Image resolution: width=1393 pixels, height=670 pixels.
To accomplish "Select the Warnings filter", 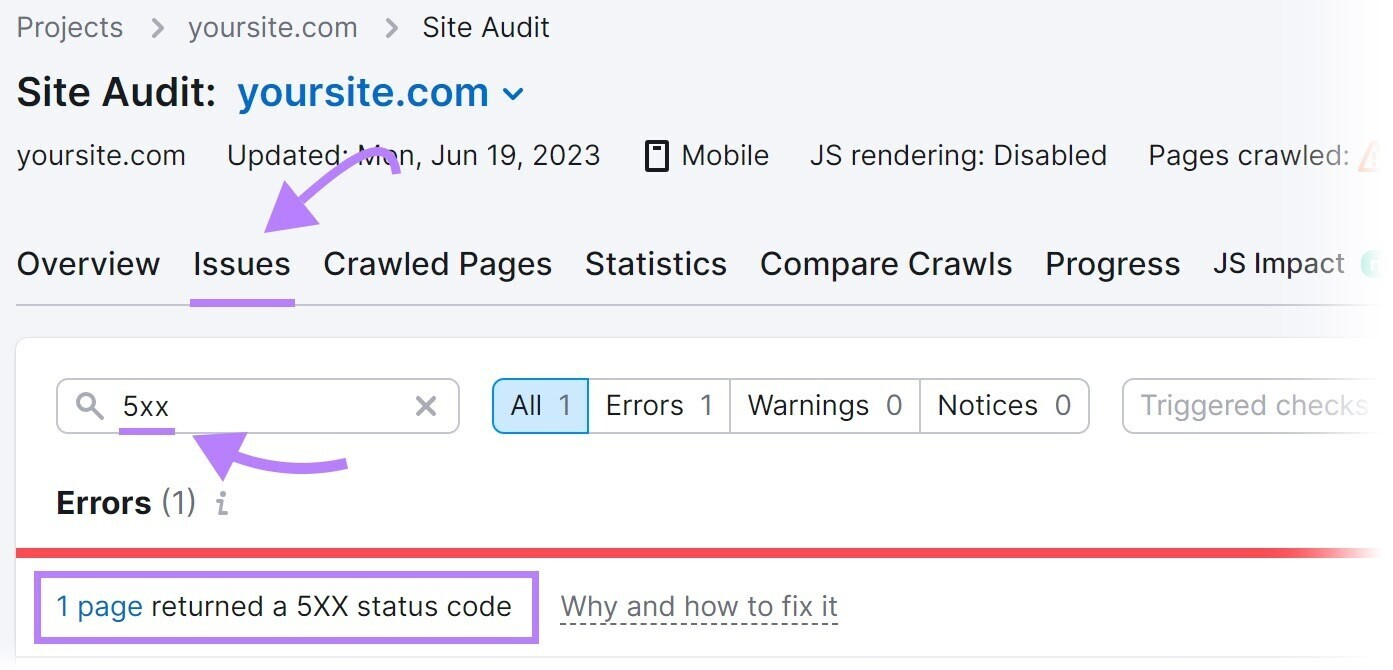I will [823, 405].
